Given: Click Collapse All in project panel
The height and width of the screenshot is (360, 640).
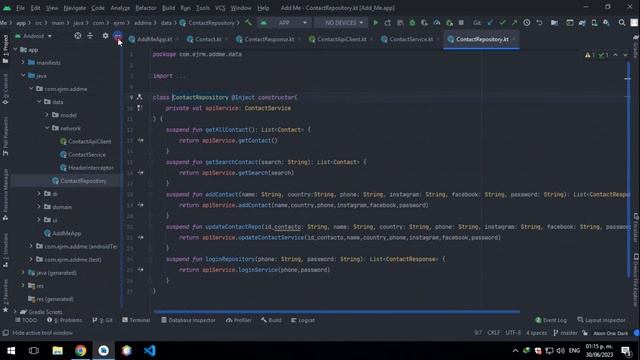Looking at the screenshot, I should [90, 36].
